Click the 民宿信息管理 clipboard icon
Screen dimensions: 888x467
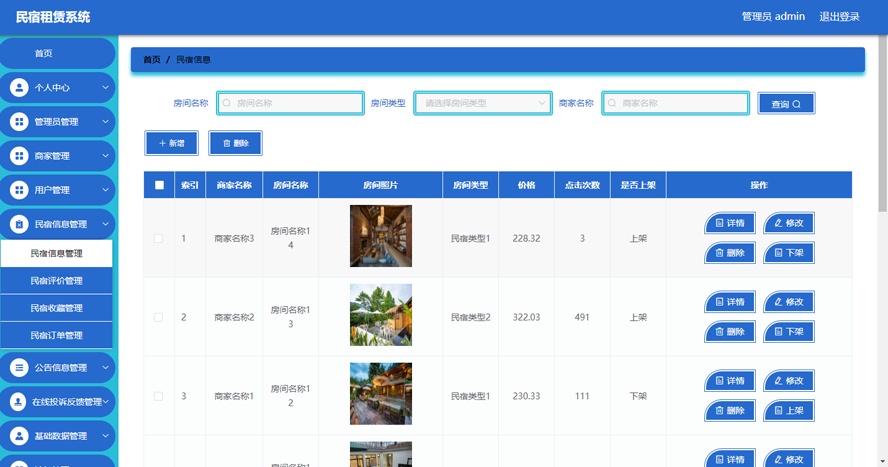coord(19,224)
